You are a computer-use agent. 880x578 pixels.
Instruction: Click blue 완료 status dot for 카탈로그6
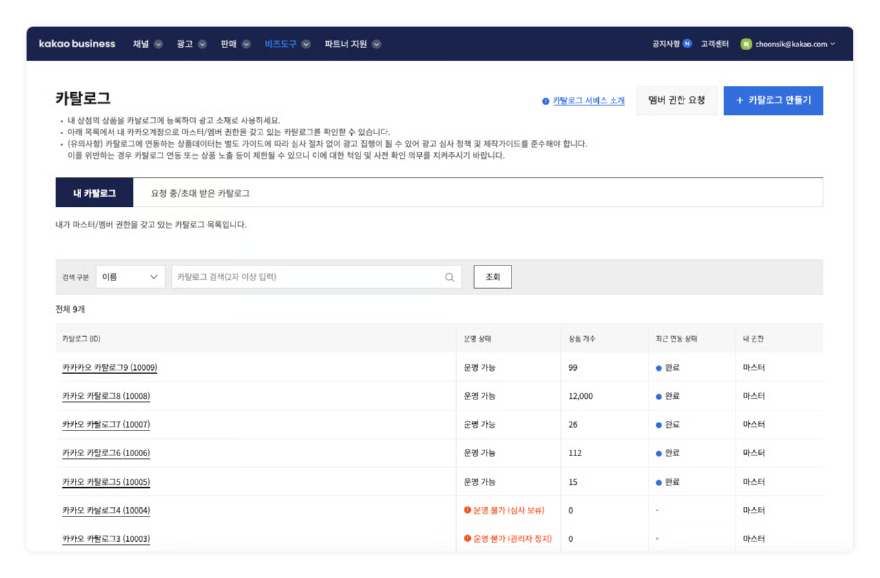[659, 453]
